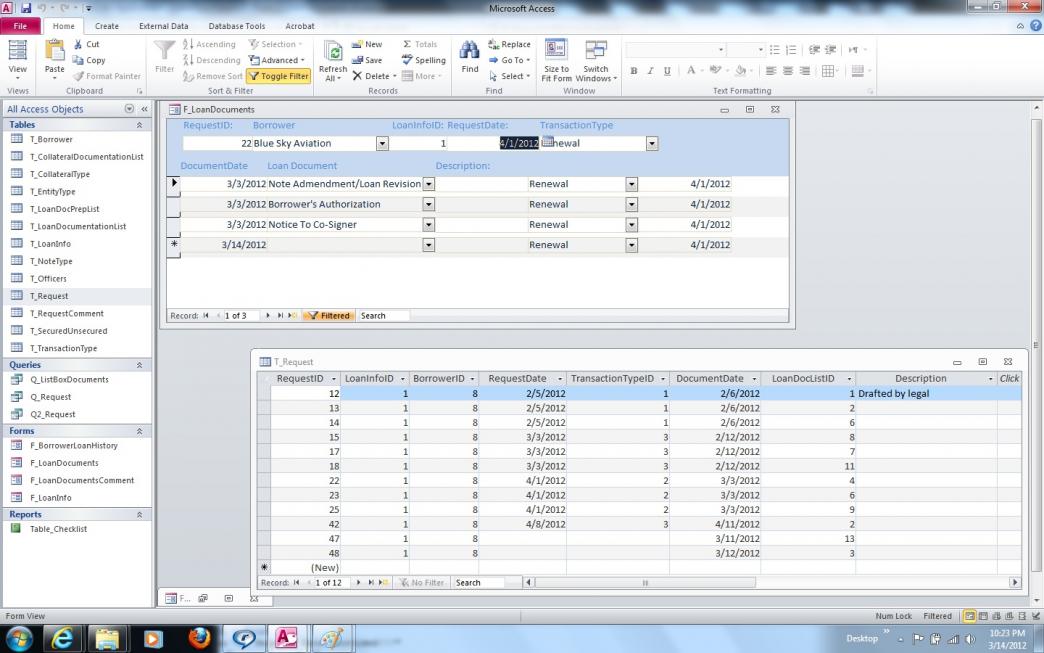Image resolution: width=1044 pixels, height=653 pixels.
Task: Center align text
Action: coord(788,71)
